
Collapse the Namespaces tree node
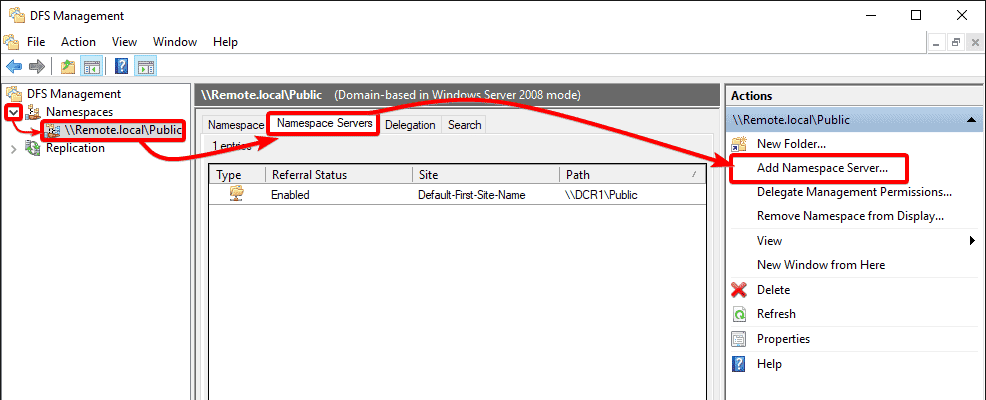[14, 112]
